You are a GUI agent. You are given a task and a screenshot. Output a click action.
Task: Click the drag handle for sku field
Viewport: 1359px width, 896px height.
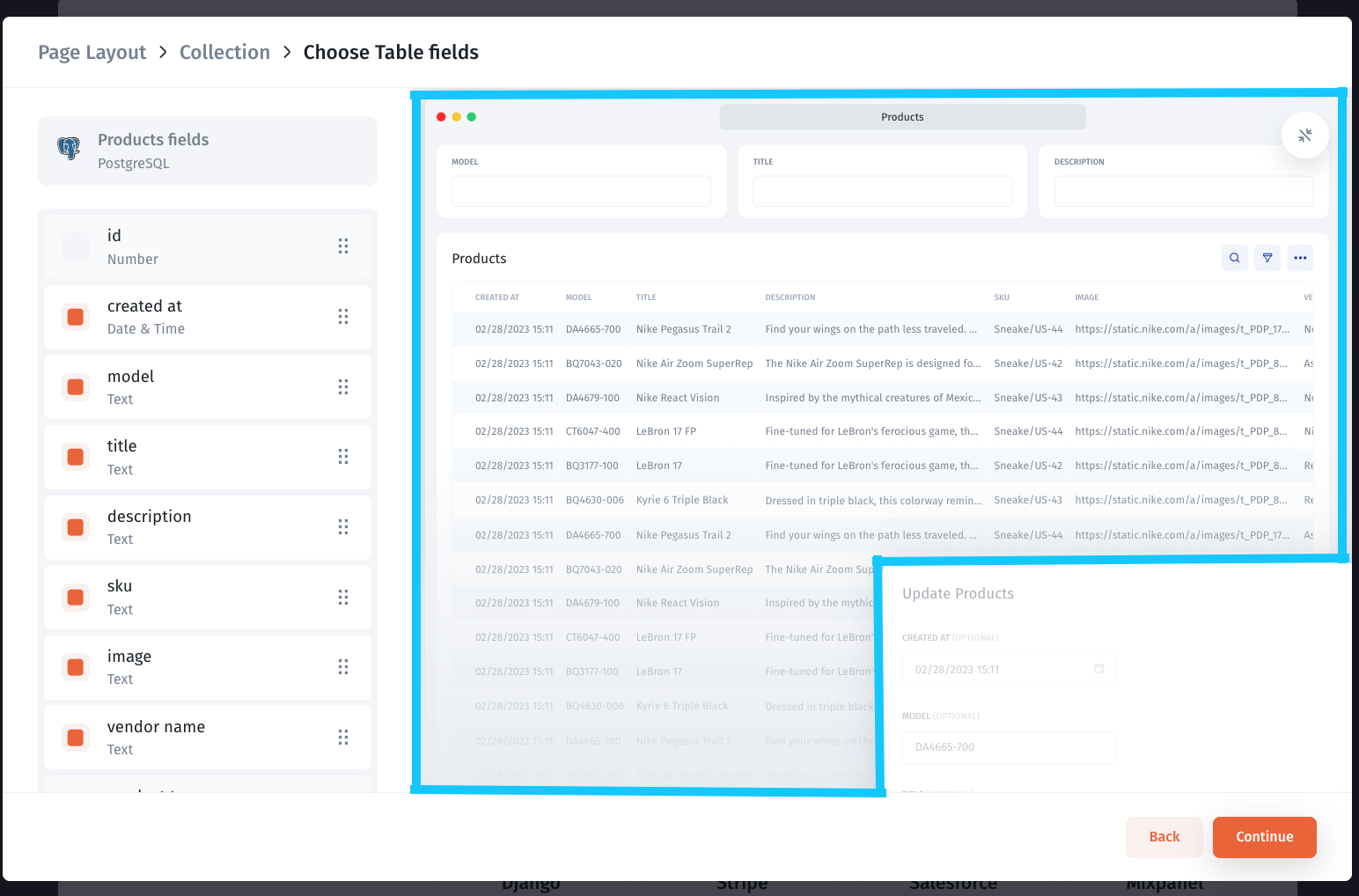[x=343, y=598]
